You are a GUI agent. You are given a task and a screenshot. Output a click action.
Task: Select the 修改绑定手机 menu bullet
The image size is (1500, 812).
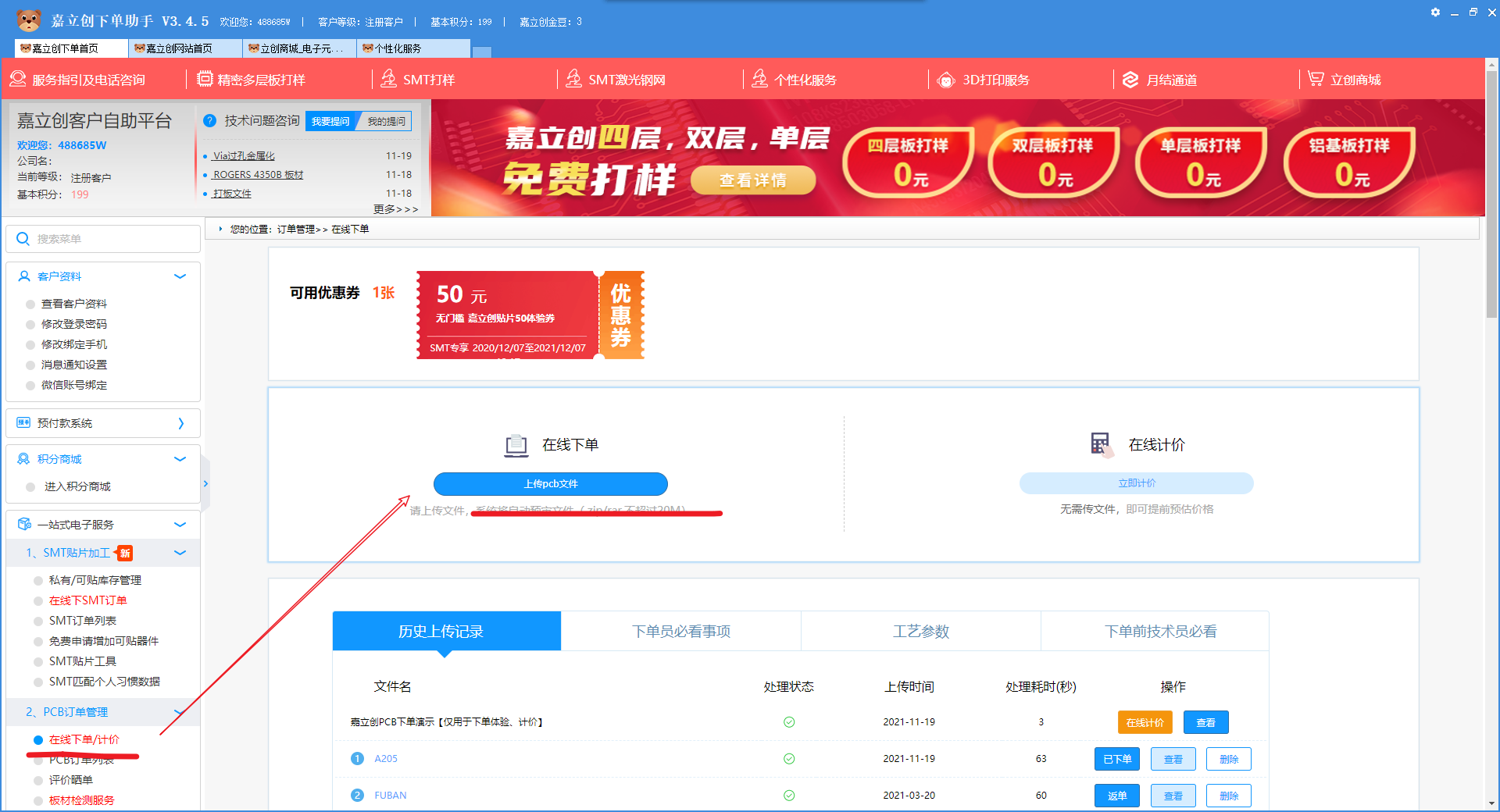pyautogui.click(x=30, y=345)
